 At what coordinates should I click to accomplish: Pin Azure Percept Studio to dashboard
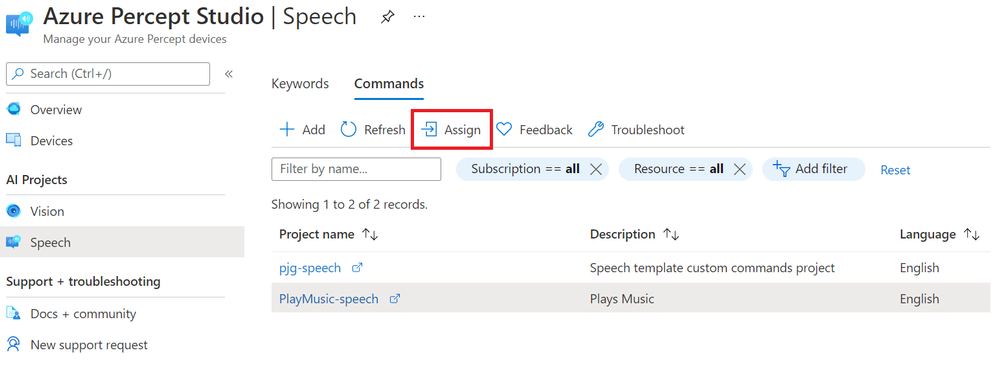point(387,18)
